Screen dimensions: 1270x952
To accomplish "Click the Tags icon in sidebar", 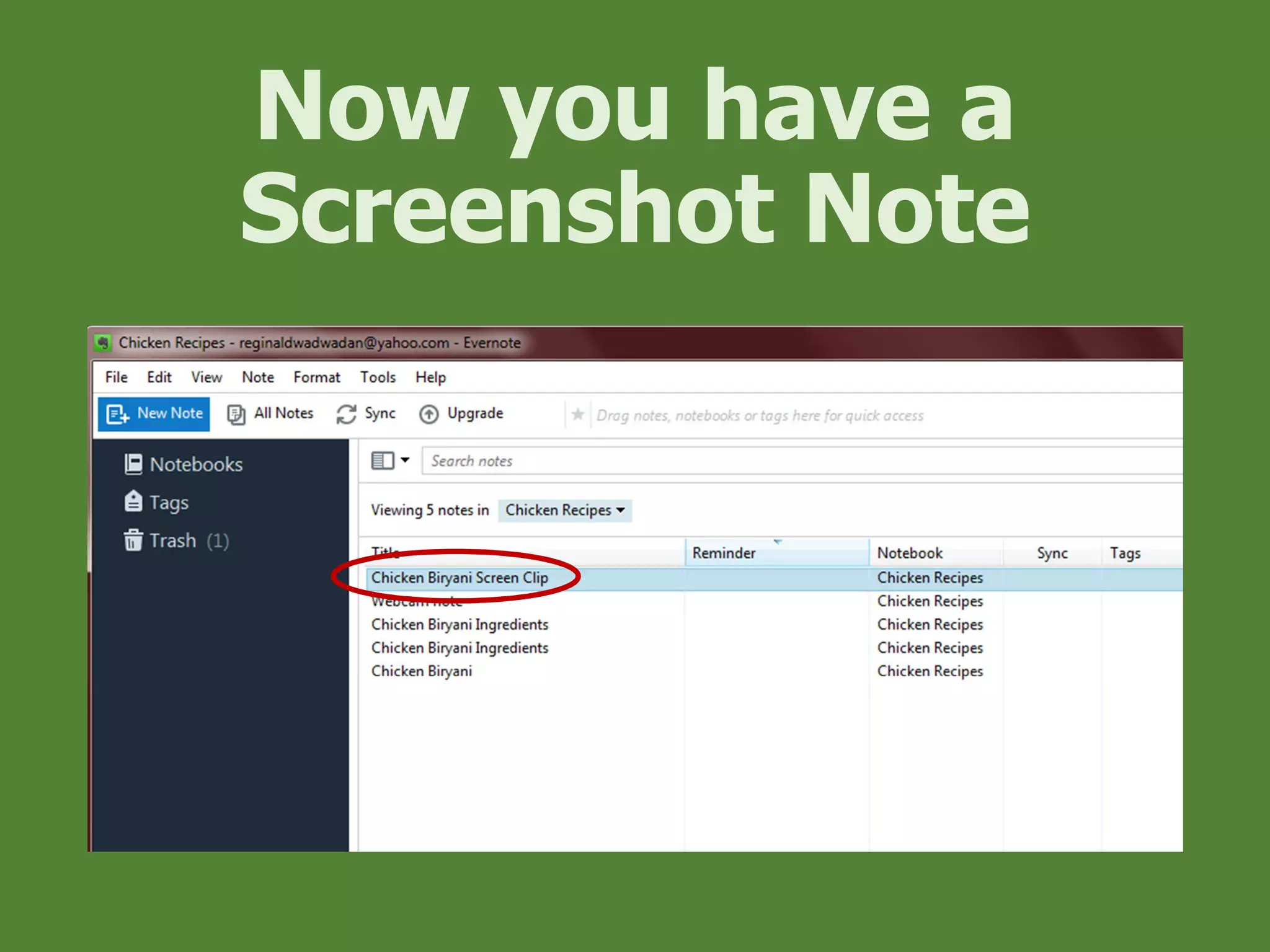I will click(x=133, y=501).
